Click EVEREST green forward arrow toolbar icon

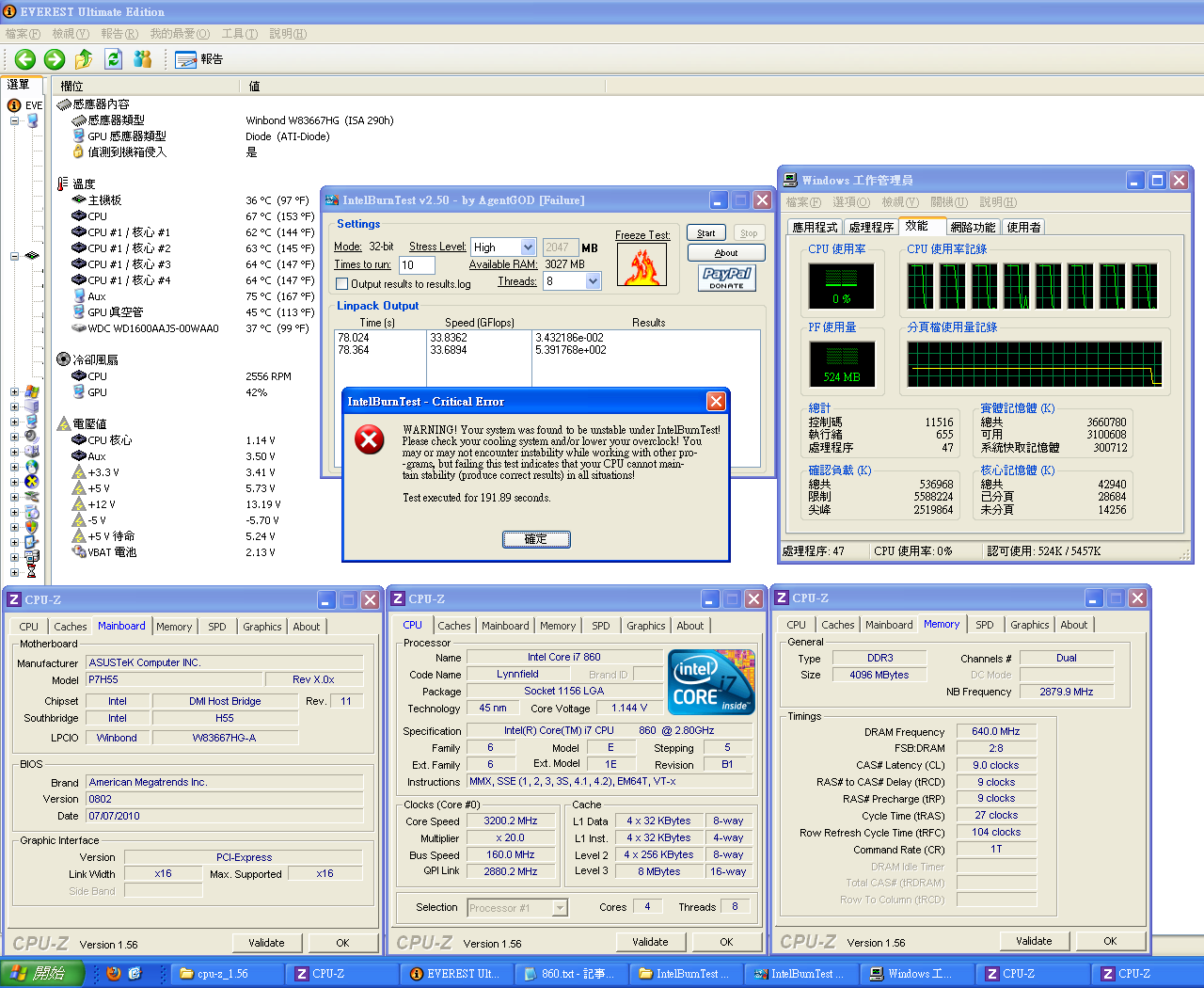(55, 59)
